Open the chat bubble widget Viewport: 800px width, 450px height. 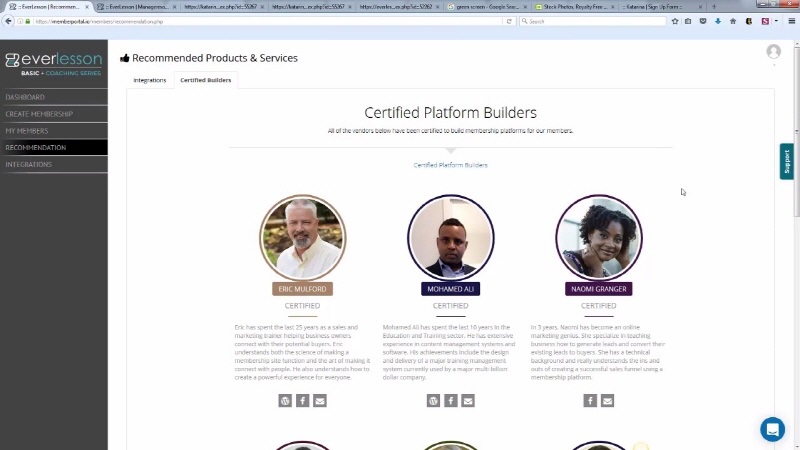coord(772,429)
